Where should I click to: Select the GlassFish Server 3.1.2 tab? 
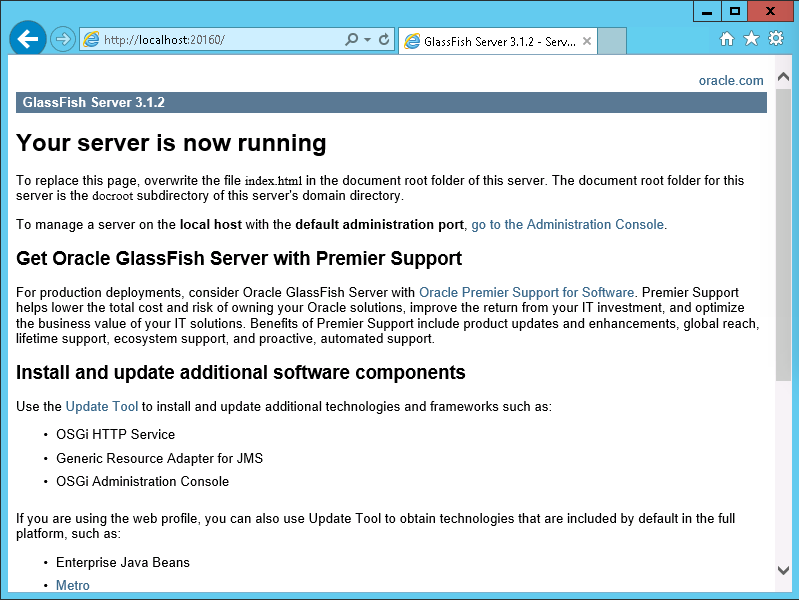tap(490, 42)
